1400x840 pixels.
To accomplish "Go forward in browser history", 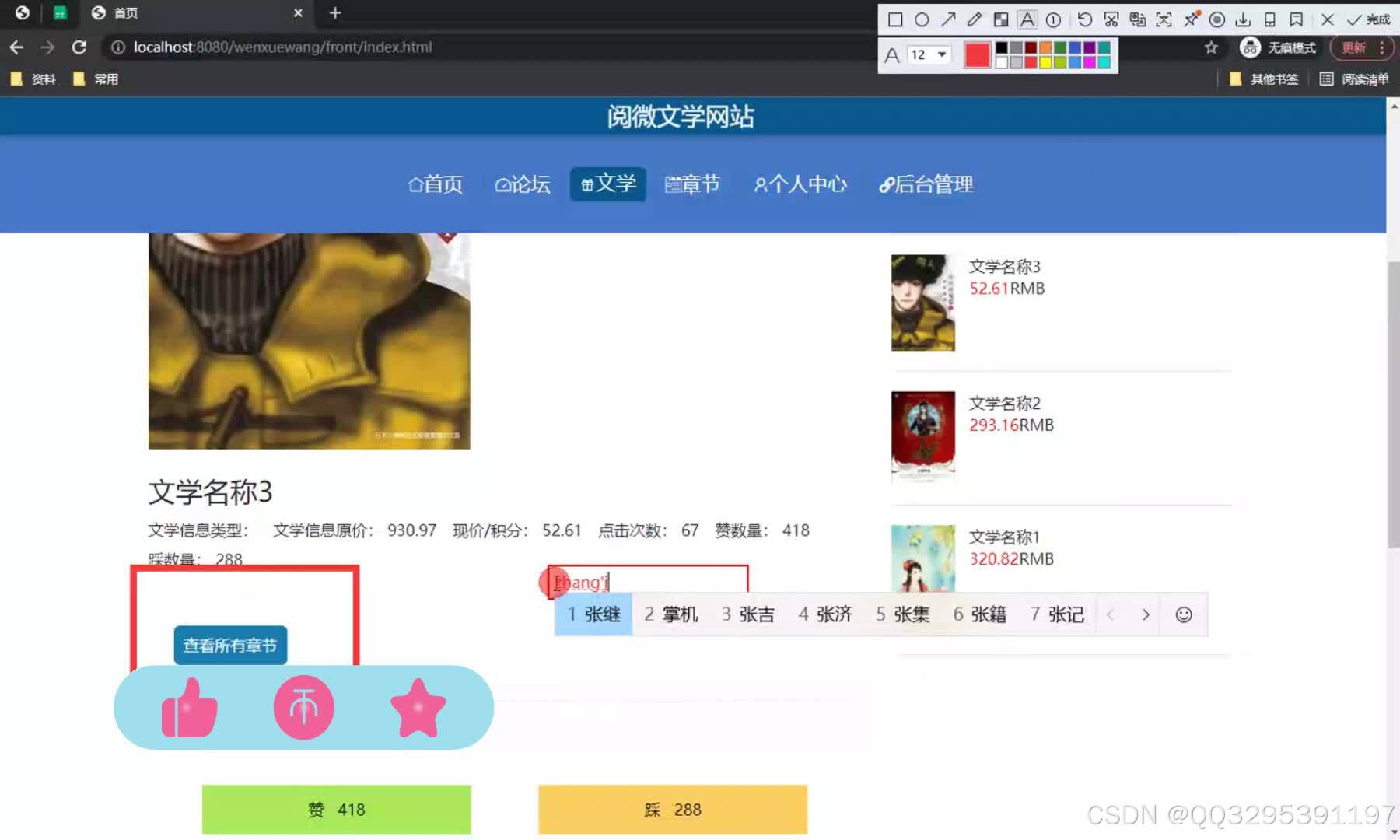I will click(47, 47).
